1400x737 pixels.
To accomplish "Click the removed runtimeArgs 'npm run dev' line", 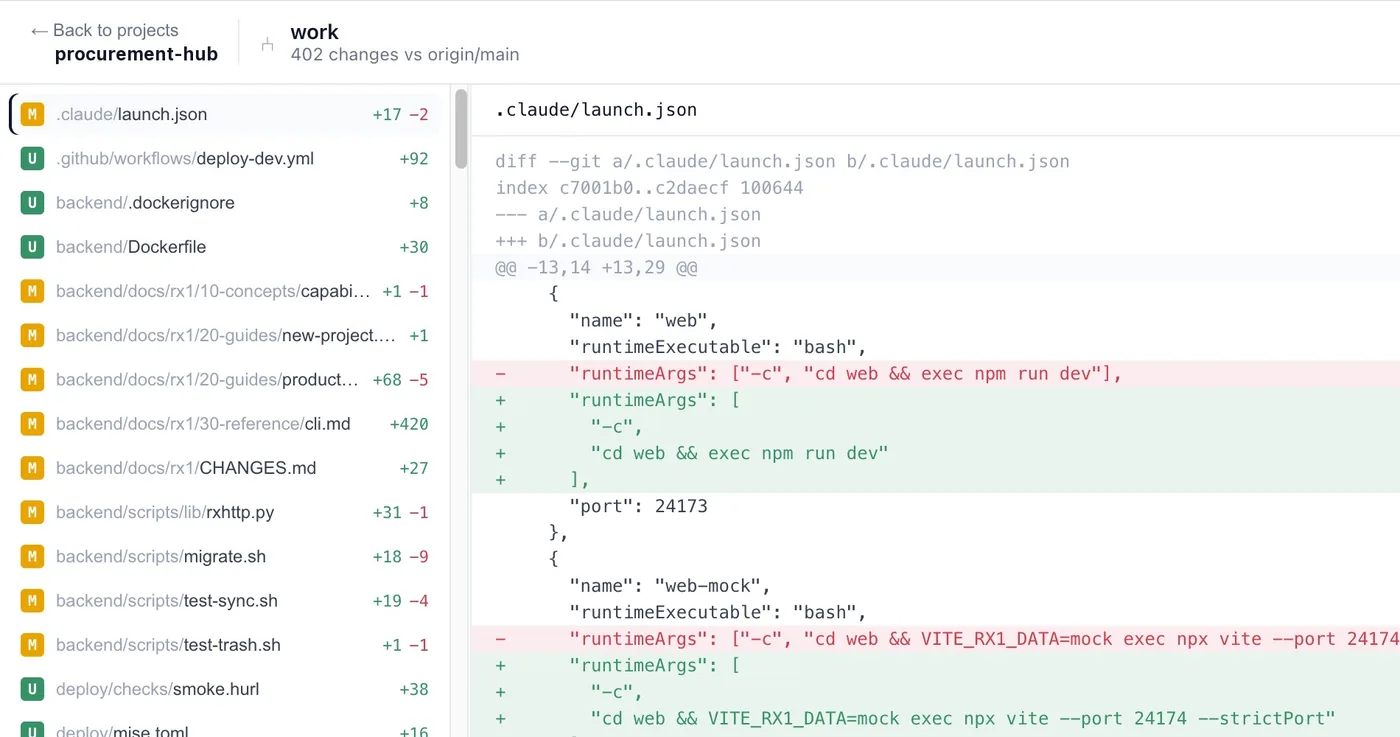I will 935,374.
